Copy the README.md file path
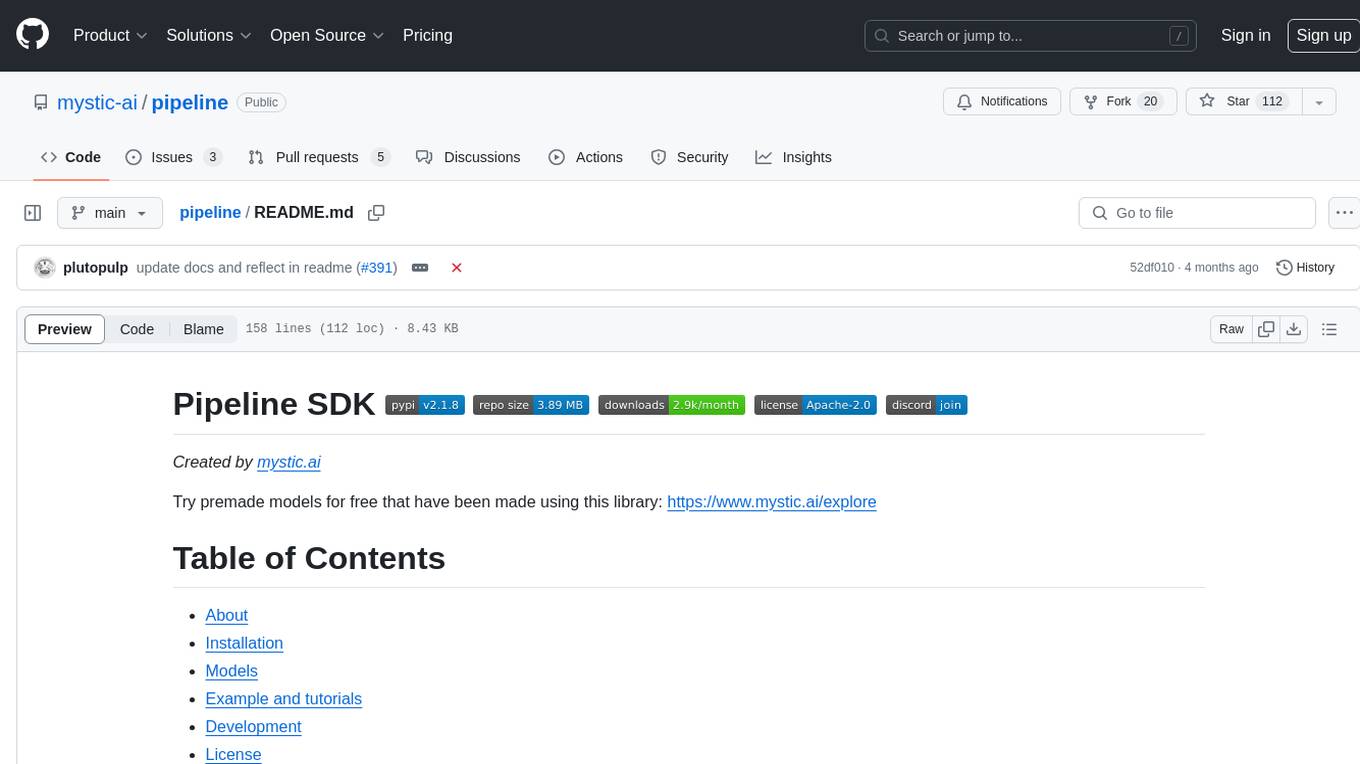 pos(376,213)
